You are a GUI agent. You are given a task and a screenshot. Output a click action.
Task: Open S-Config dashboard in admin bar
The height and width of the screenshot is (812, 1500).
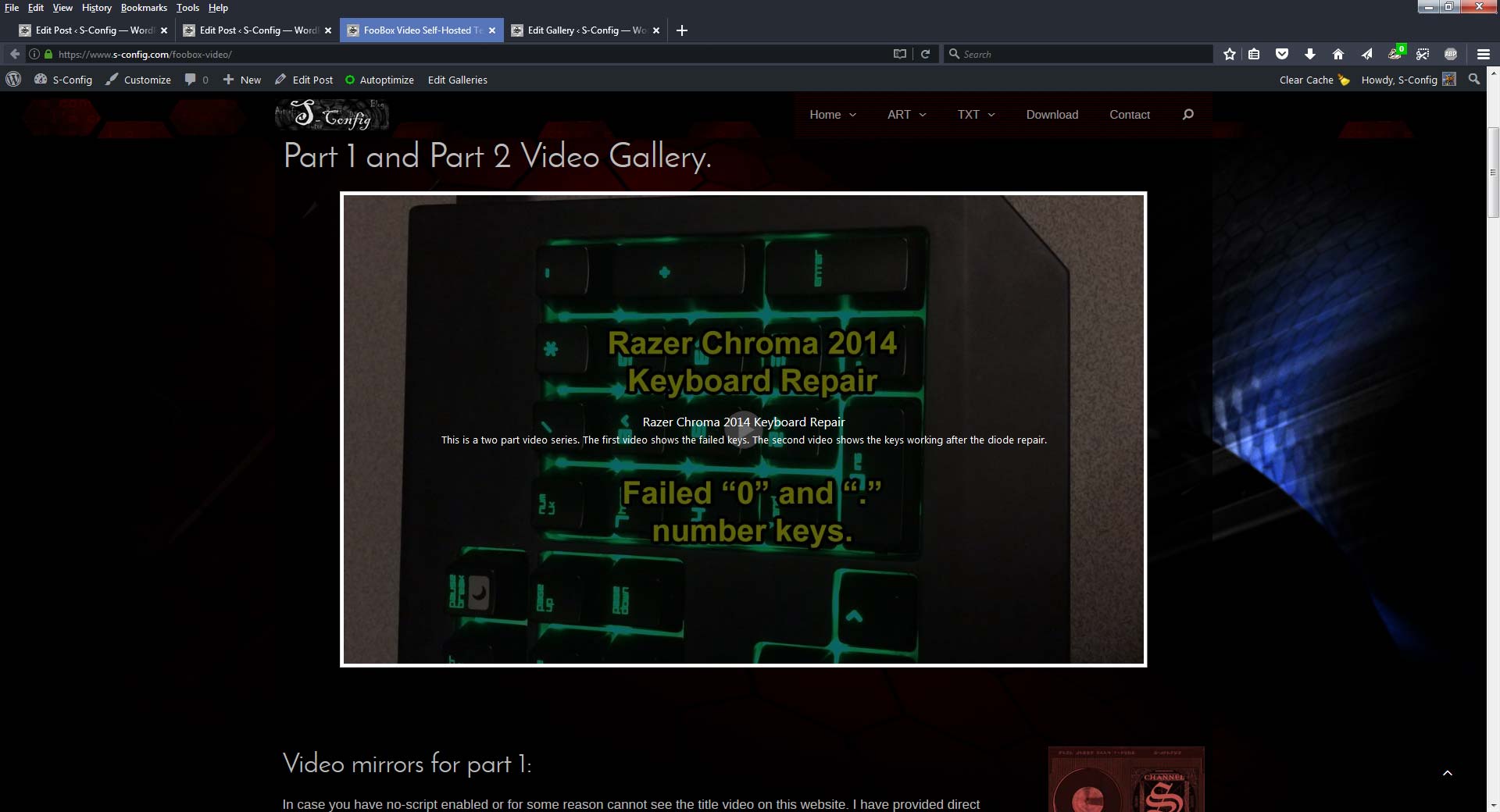(x=63, y=80)
